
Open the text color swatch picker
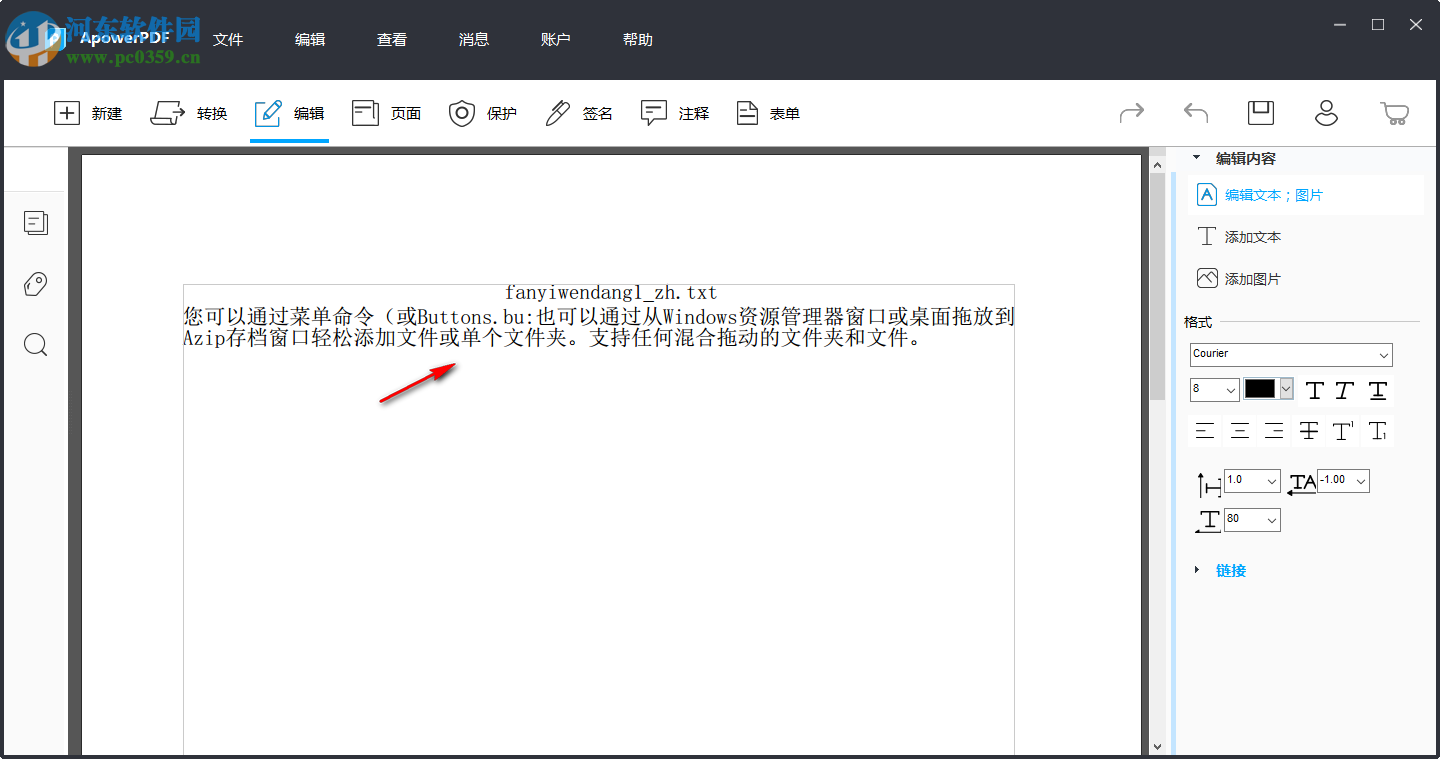[x=1262, y=389]
